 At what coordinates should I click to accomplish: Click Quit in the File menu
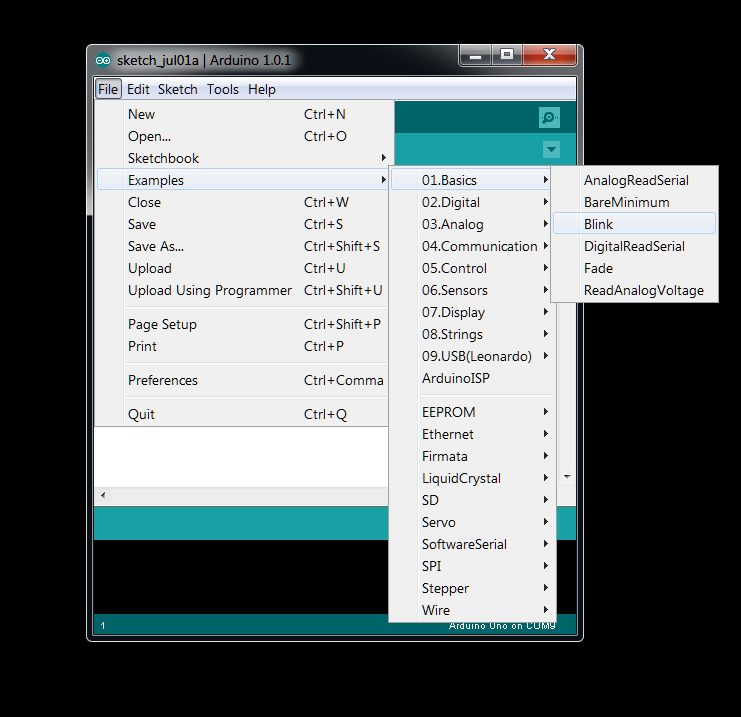click(x=243, y=415)
